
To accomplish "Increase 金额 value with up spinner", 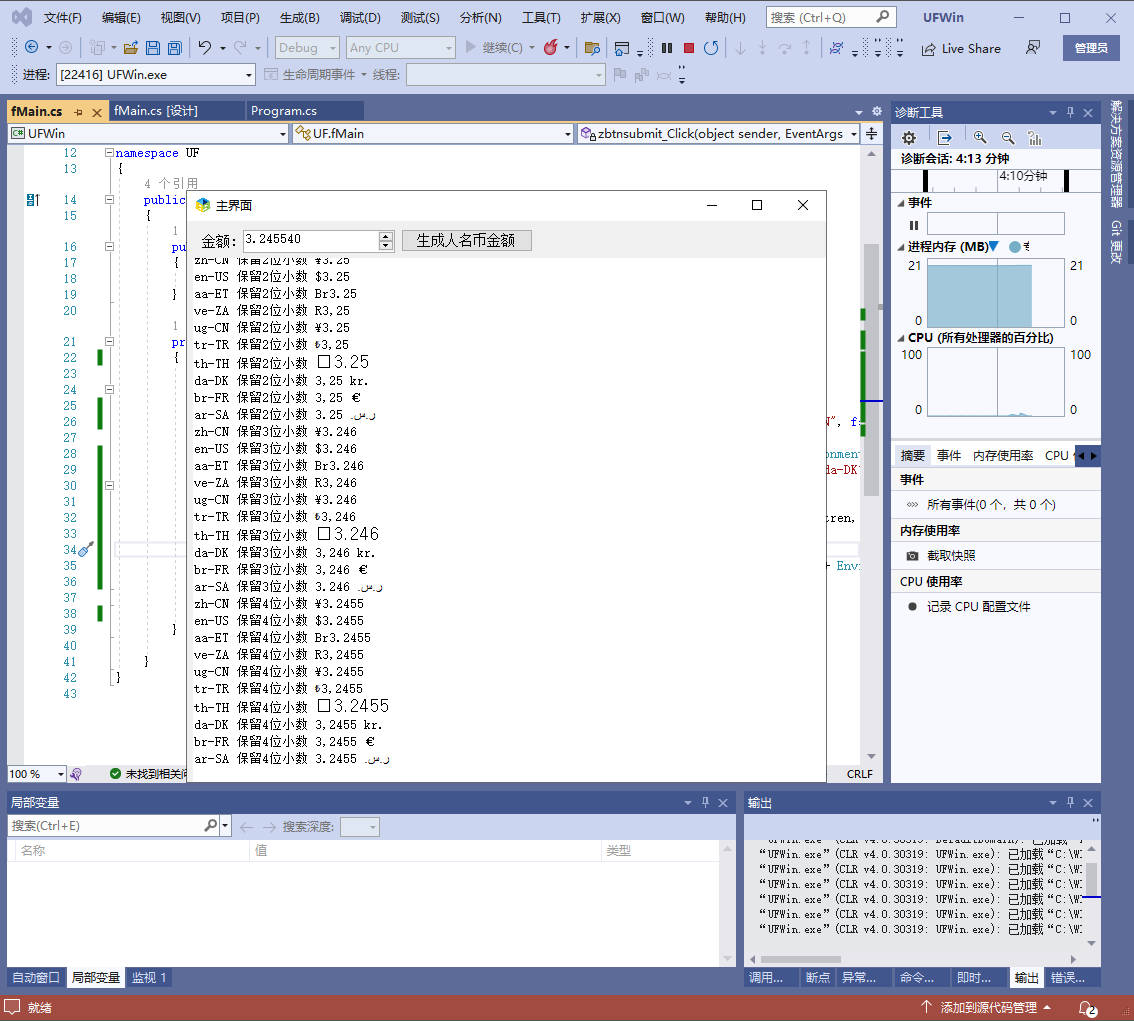I will (386, 236).
